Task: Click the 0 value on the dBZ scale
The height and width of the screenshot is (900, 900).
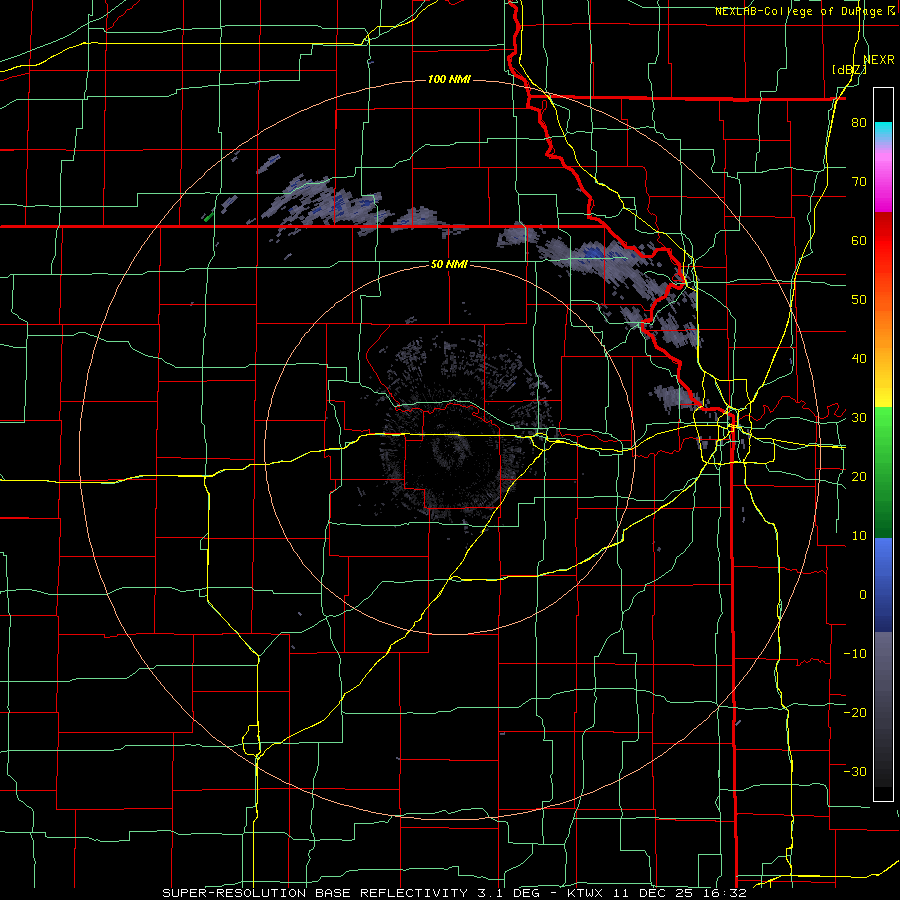Action: [863, 595]
